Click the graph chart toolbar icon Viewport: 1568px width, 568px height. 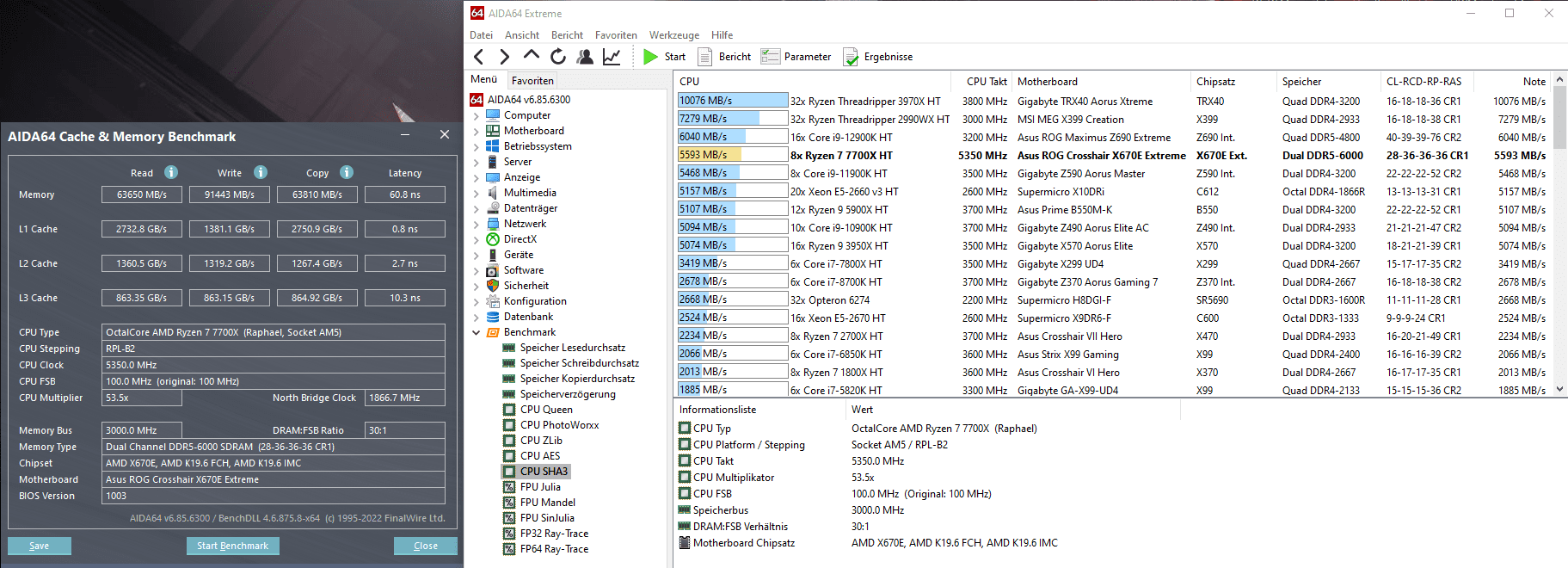point(612,57)
